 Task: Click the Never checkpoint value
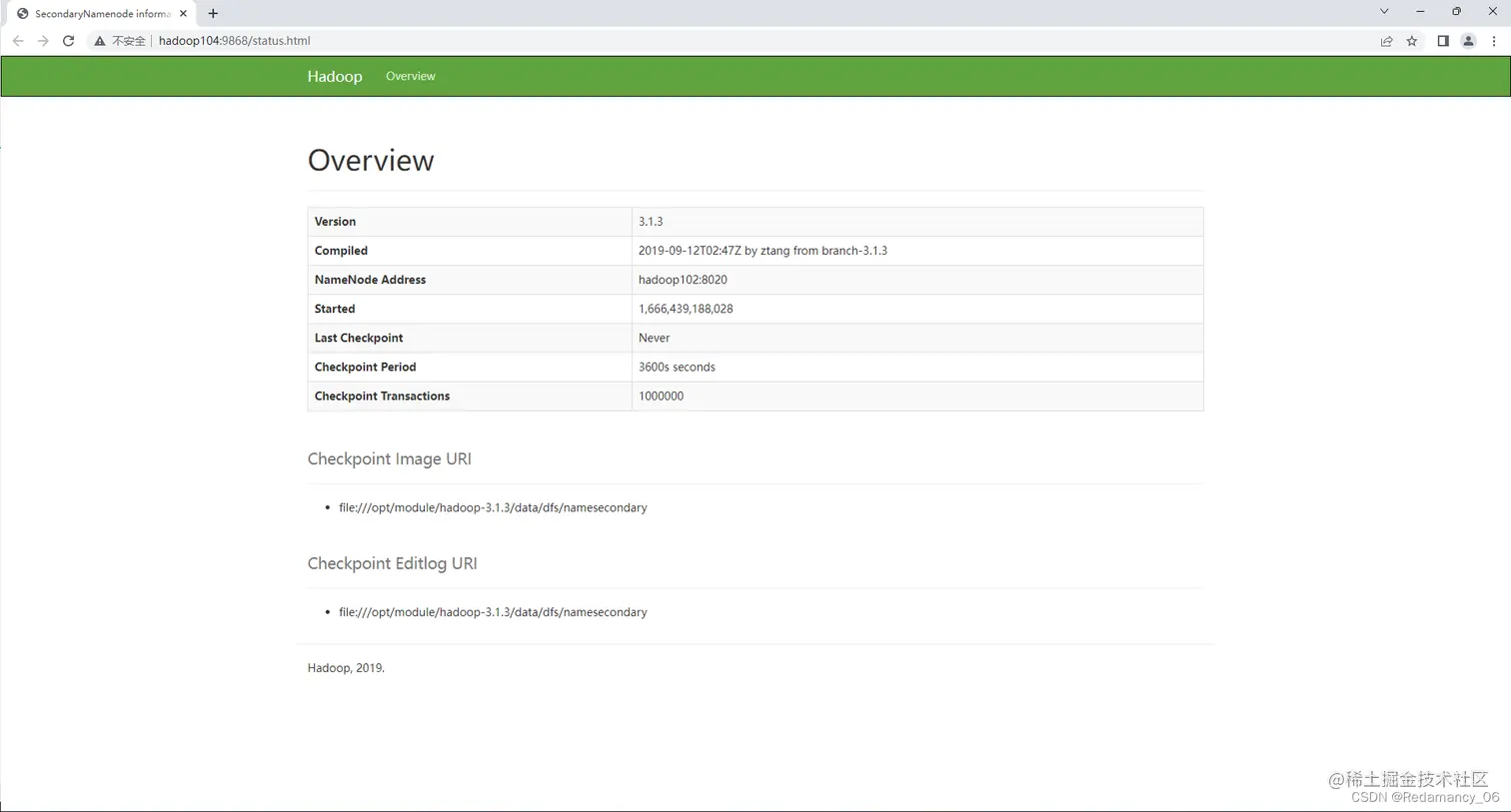tap(655, 338)
